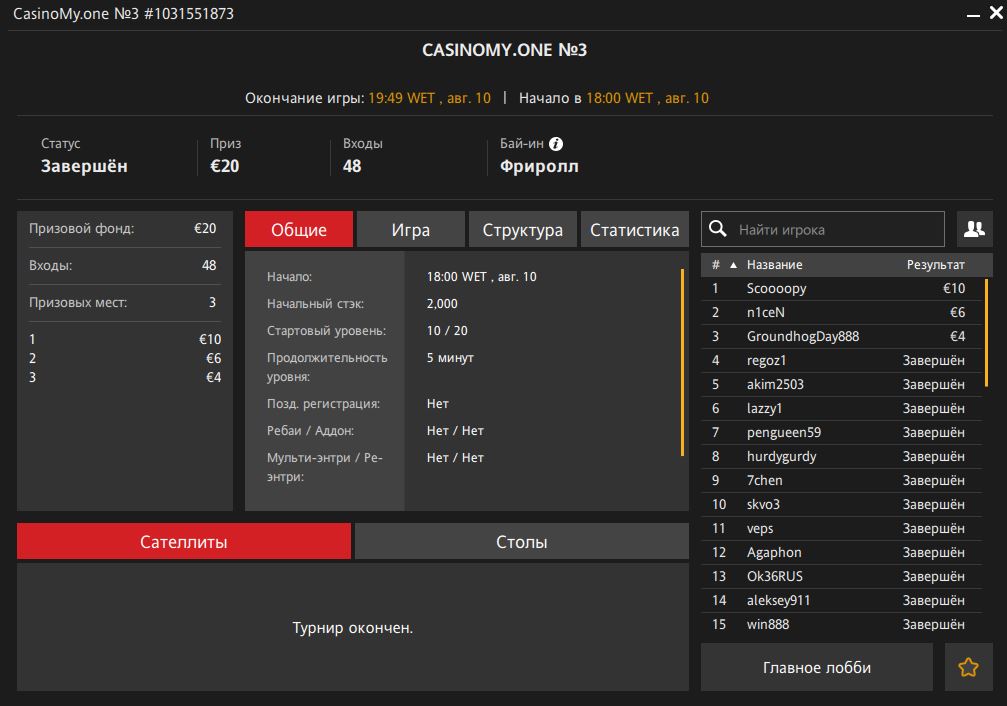
Task: Select the Сателлиты tab
Action: (184, 542)
